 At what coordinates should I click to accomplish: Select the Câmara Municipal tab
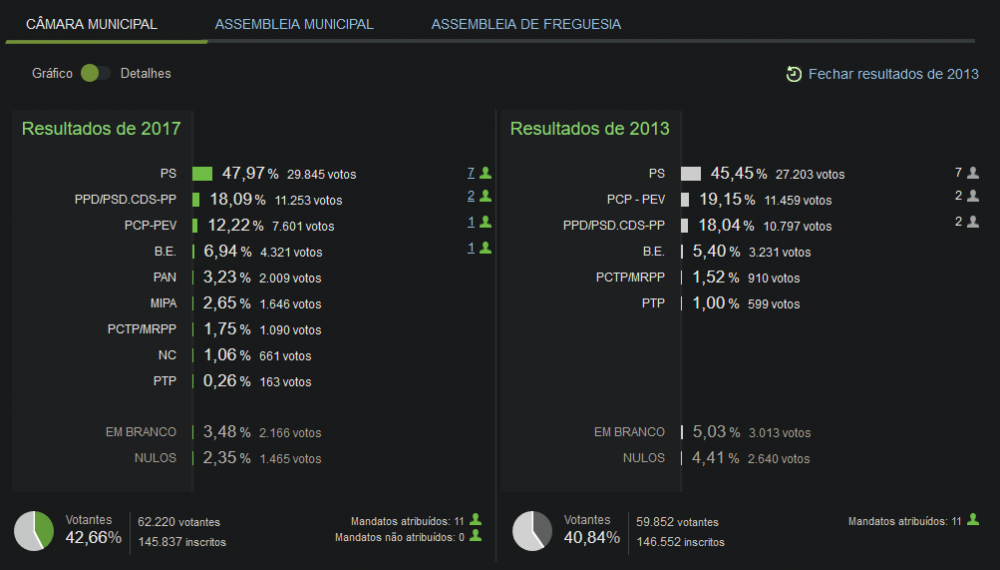[91, 24]
